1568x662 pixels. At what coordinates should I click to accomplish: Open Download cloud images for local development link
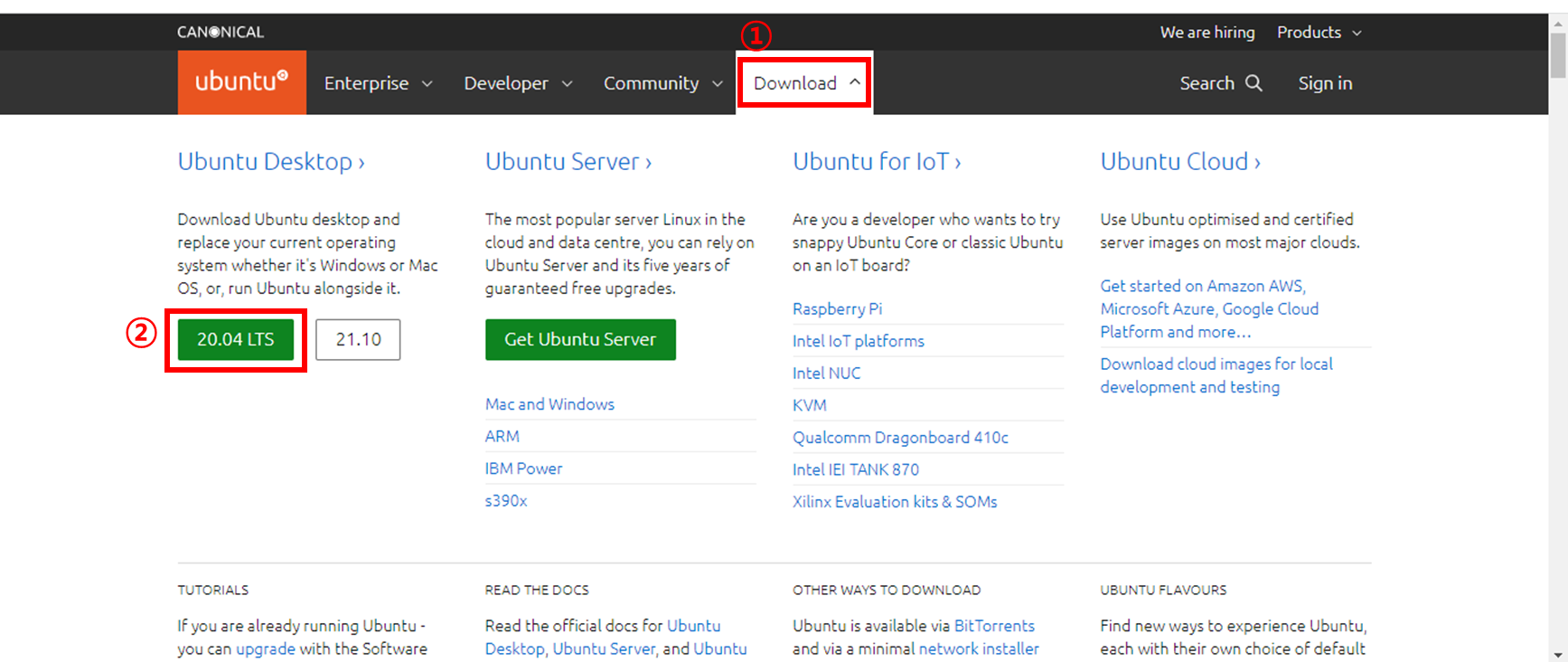point(1216,375)
